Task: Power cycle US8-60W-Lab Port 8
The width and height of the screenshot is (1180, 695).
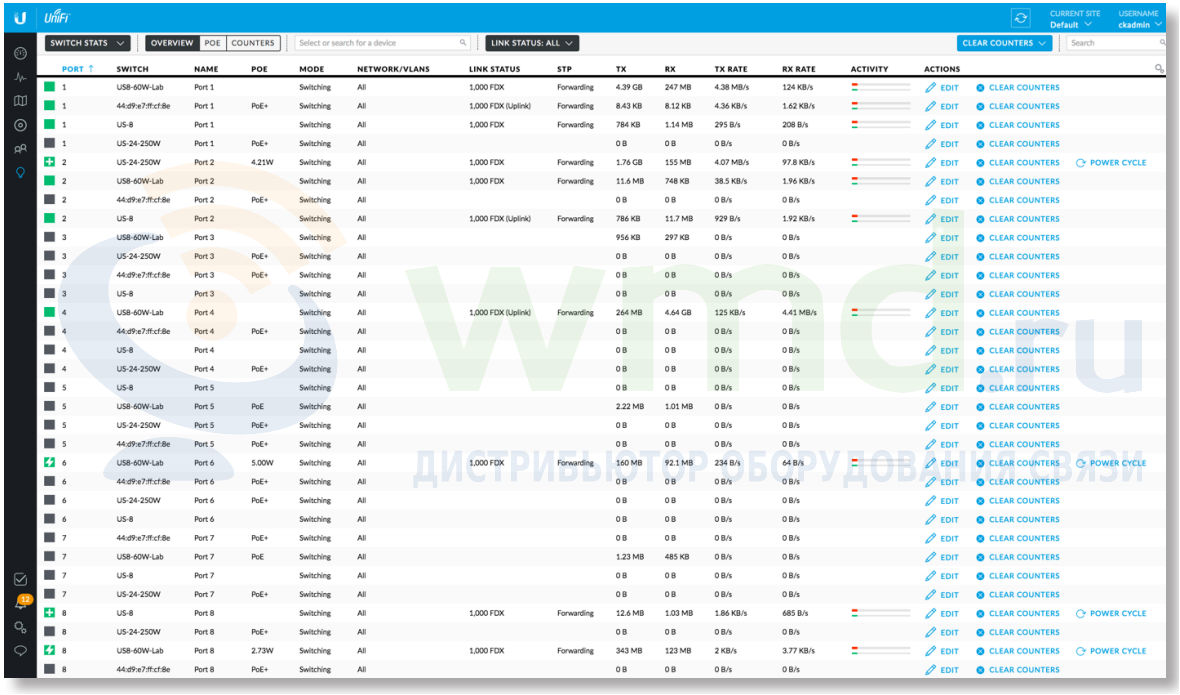Action: point(1111,651)
